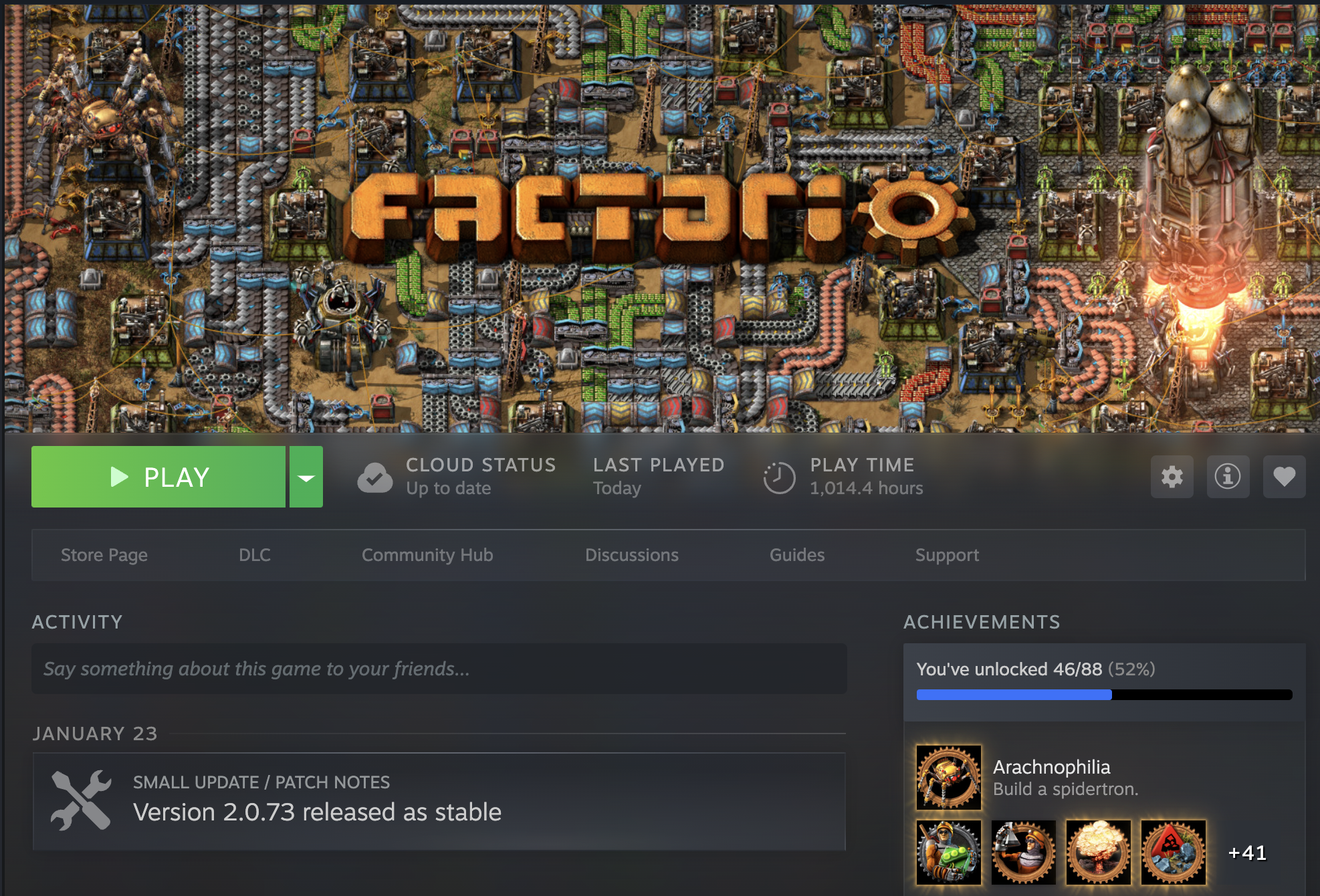
Task: Open Version 2.0.73 released as stable
Action: (317, 812)
